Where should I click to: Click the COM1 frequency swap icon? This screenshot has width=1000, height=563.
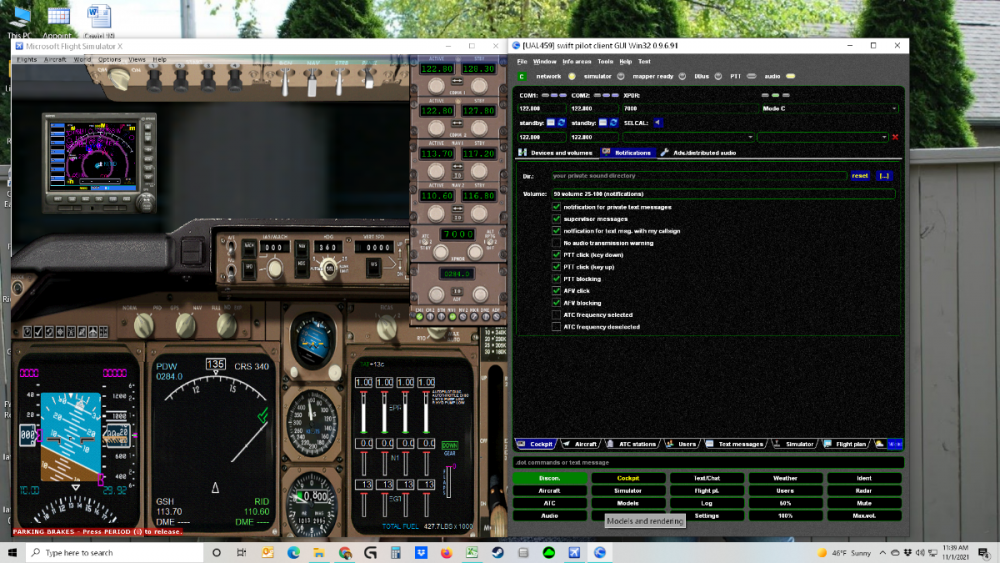coord(562,122)
